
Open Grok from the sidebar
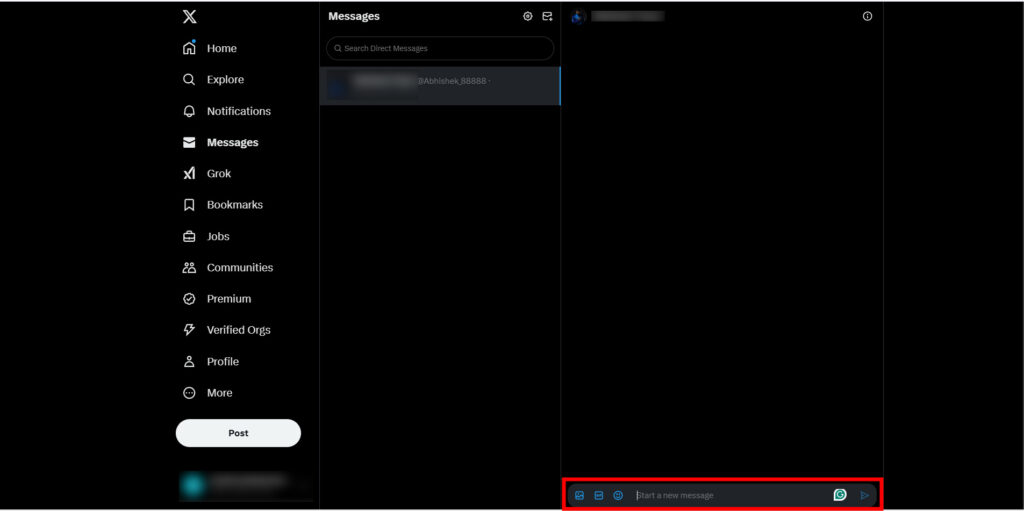tap(218, 174)
